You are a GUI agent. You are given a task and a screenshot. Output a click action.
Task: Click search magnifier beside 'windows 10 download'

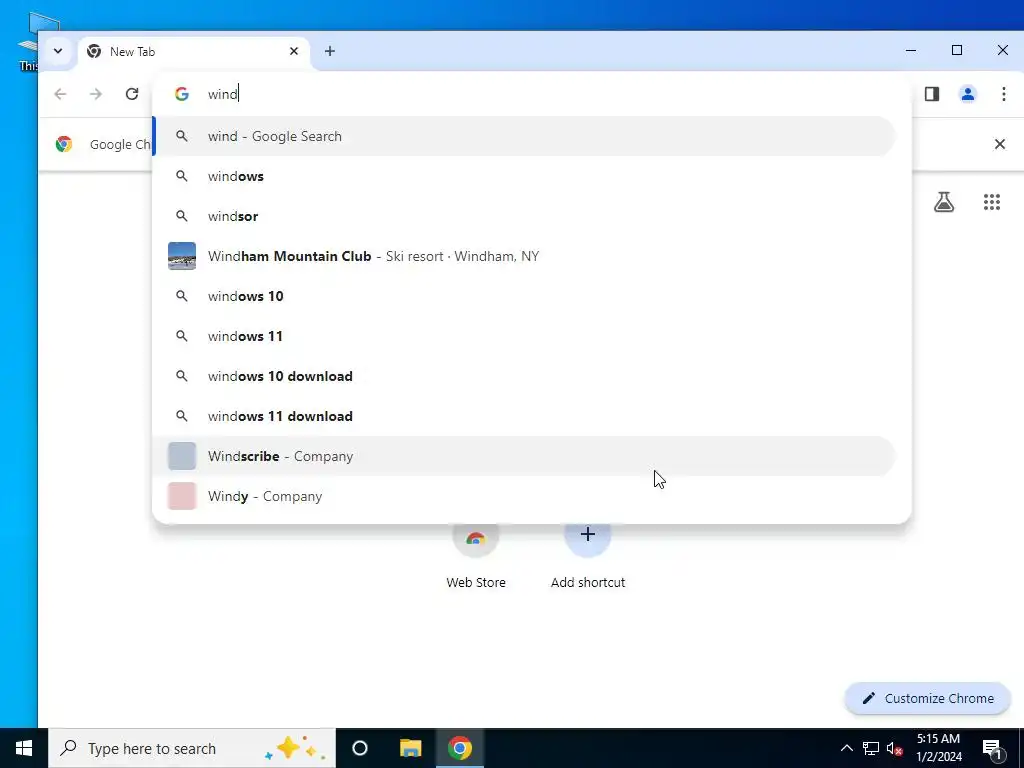click(182, 376)
